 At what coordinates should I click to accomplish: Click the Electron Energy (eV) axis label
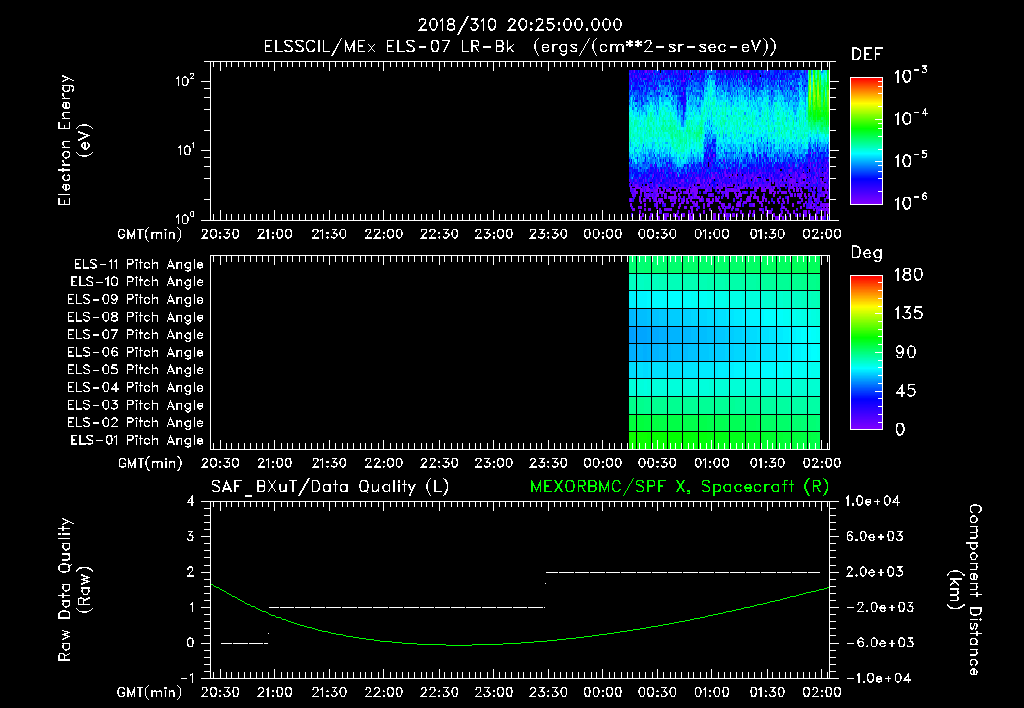click(74, 140)
